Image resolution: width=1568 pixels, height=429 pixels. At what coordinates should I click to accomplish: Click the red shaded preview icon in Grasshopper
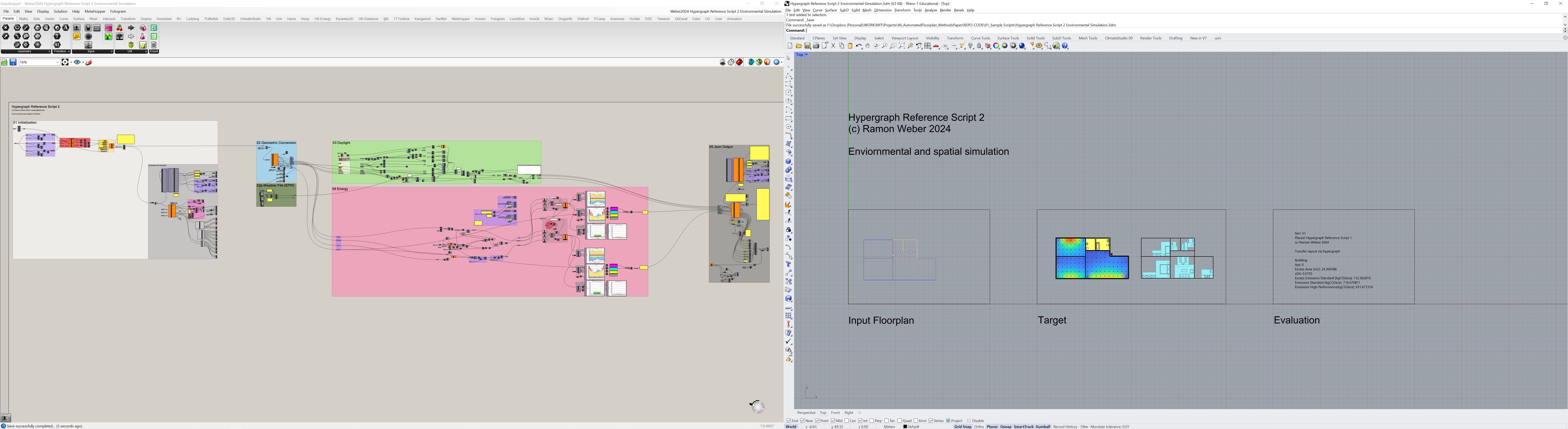coord(739,62)
